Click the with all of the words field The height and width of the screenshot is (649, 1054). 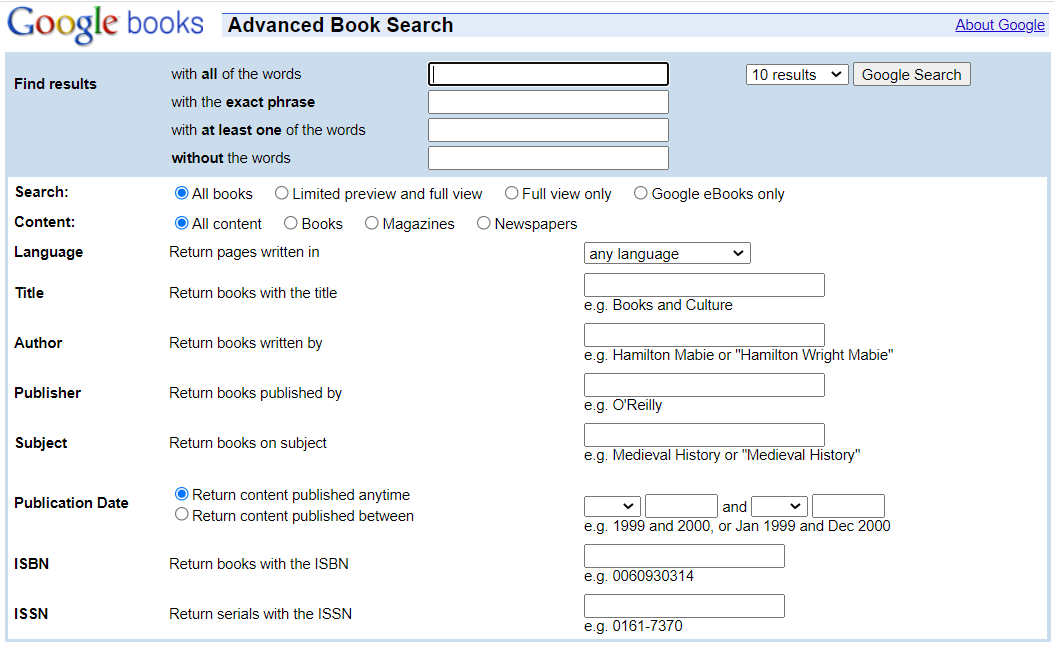[548, 73]
